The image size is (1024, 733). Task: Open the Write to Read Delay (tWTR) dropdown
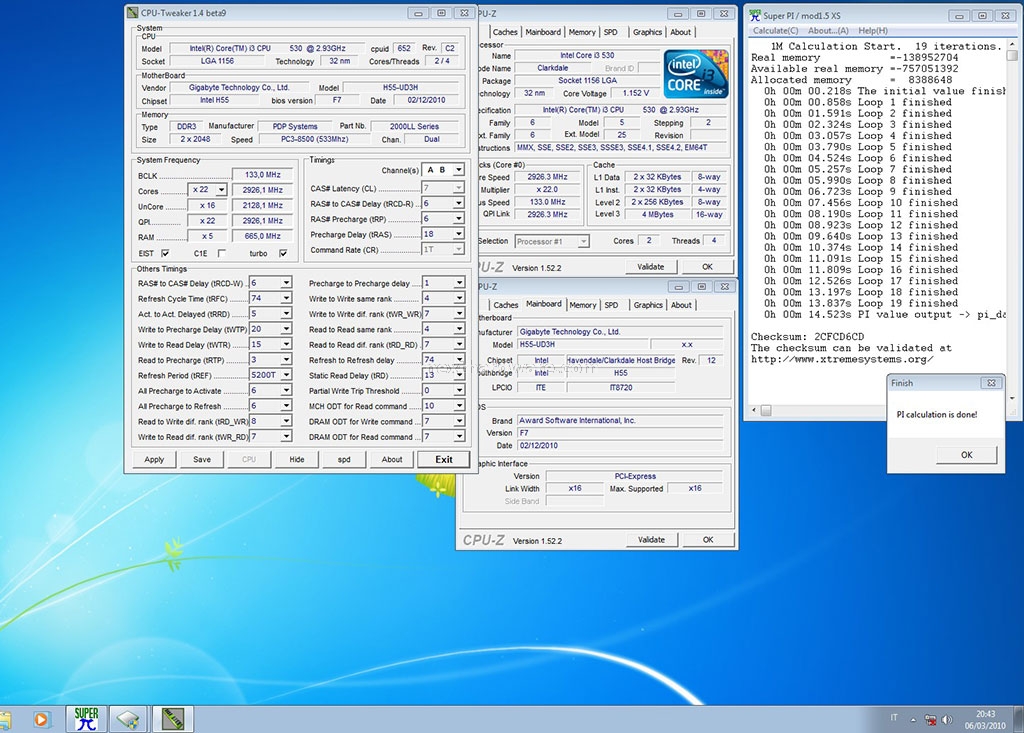coord(286,344)
